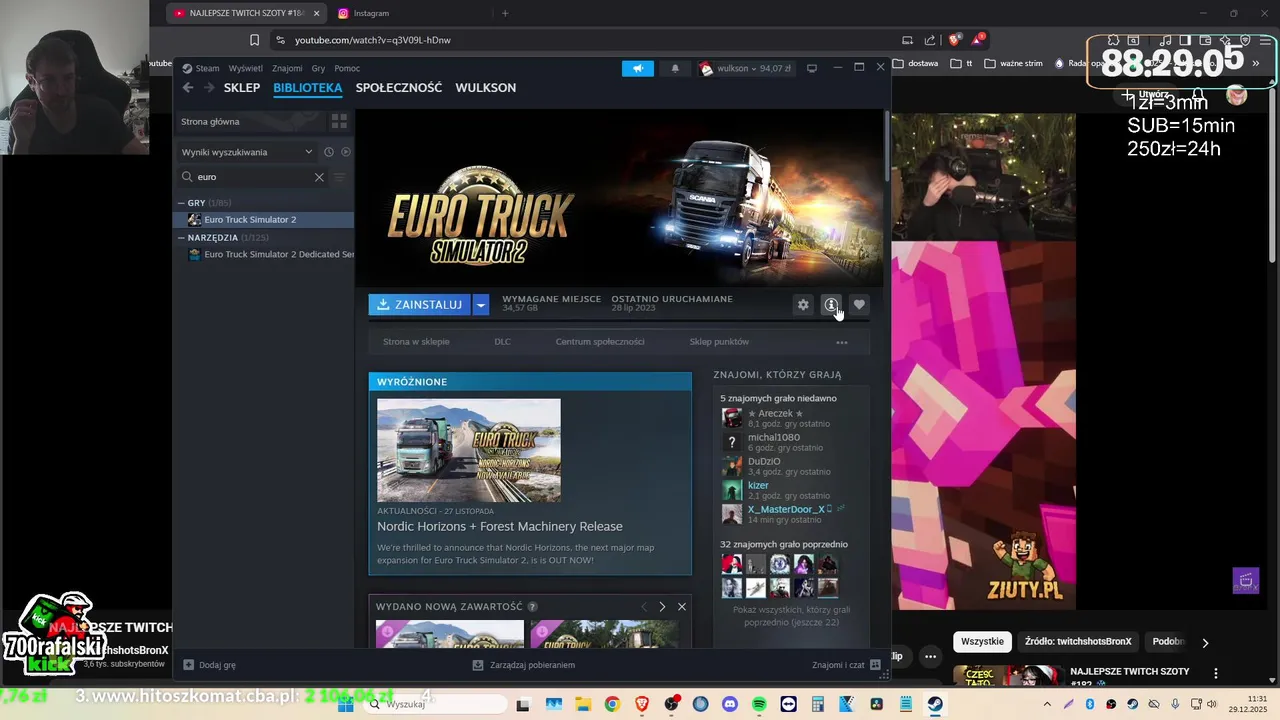Open new browser tab plus button
Screen dimensions: 1280x720
(x=505, y=13)
